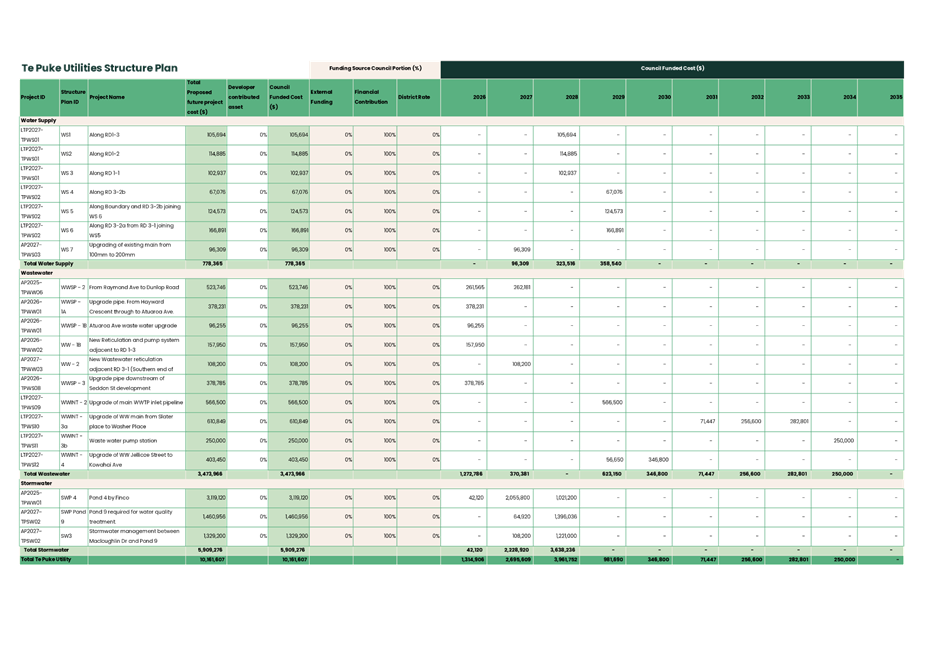
Task: Click the Funding Source Council Portion (%) banner
Action: pyautogui.click(x=376, y=69)
